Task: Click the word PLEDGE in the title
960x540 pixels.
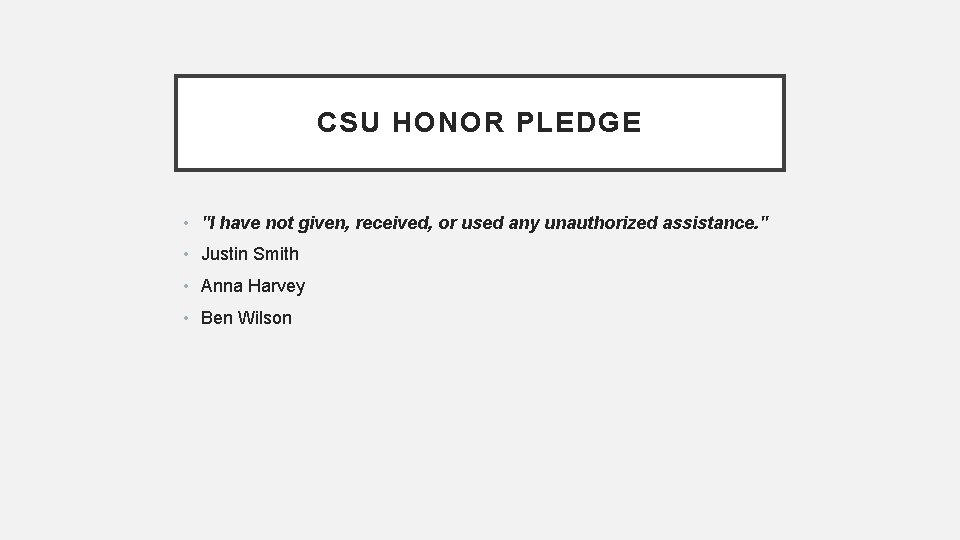Action: [x=580, y=123]
